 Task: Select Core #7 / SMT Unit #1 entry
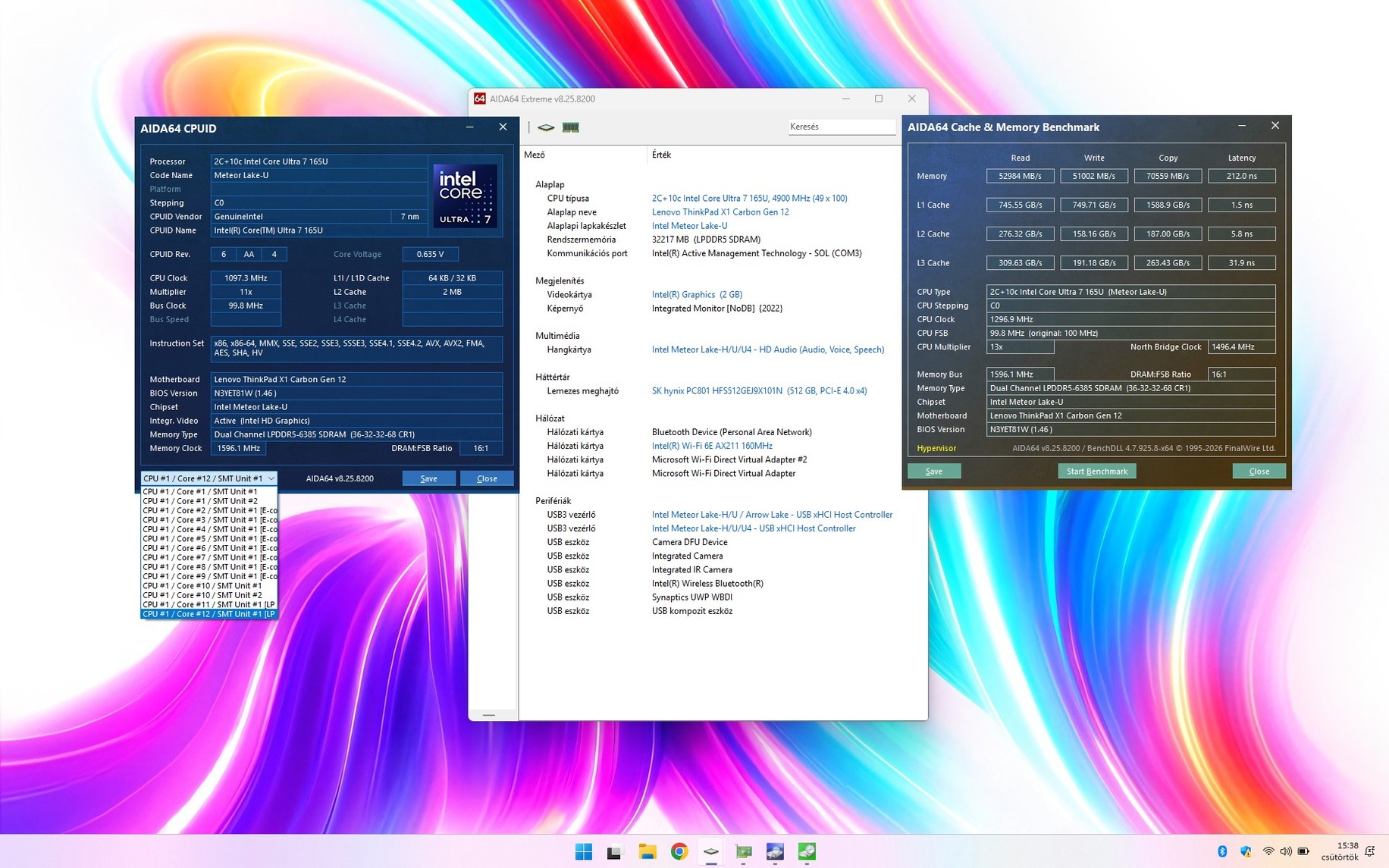(209, 557)
